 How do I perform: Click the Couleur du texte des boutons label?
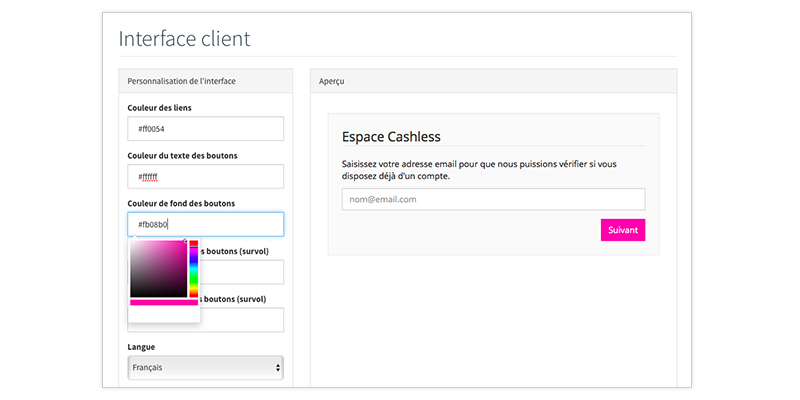point(182,156)
